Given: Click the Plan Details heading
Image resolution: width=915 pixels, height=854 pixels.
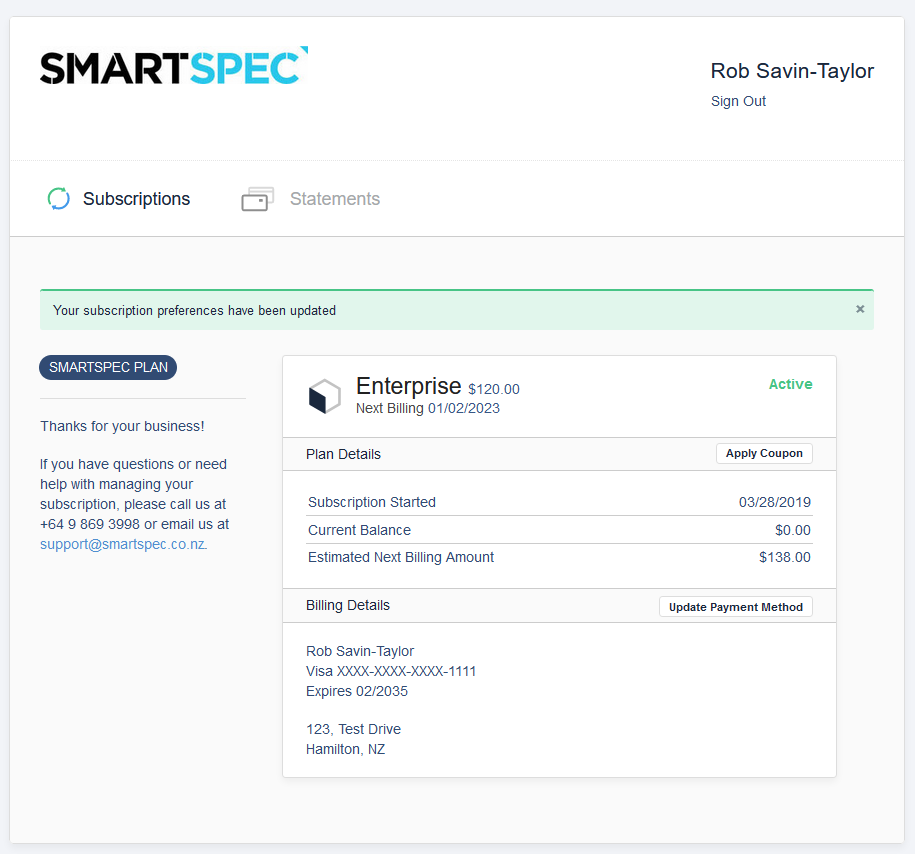Looking at the screenshot, I should pyautogui.click(x=343, y=455).
